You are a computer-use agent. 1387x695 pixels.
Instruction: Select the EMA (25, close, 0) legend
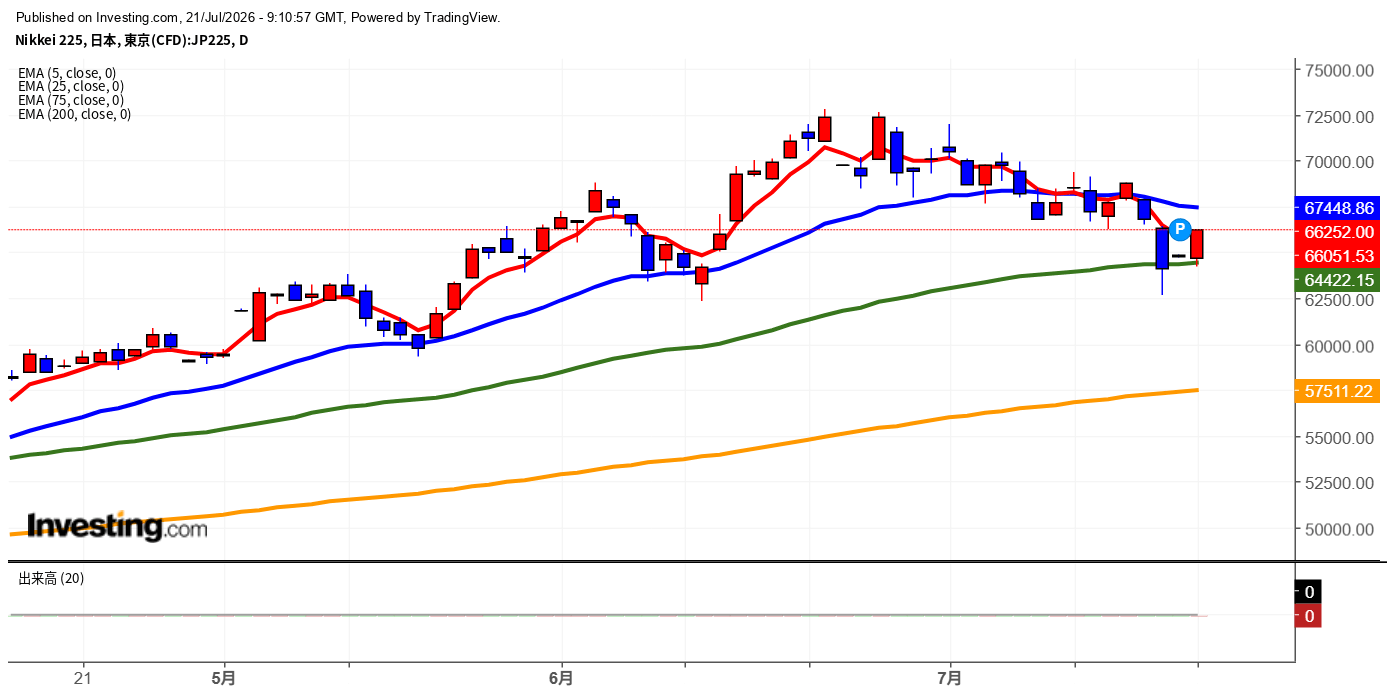[x=71, y=86]
